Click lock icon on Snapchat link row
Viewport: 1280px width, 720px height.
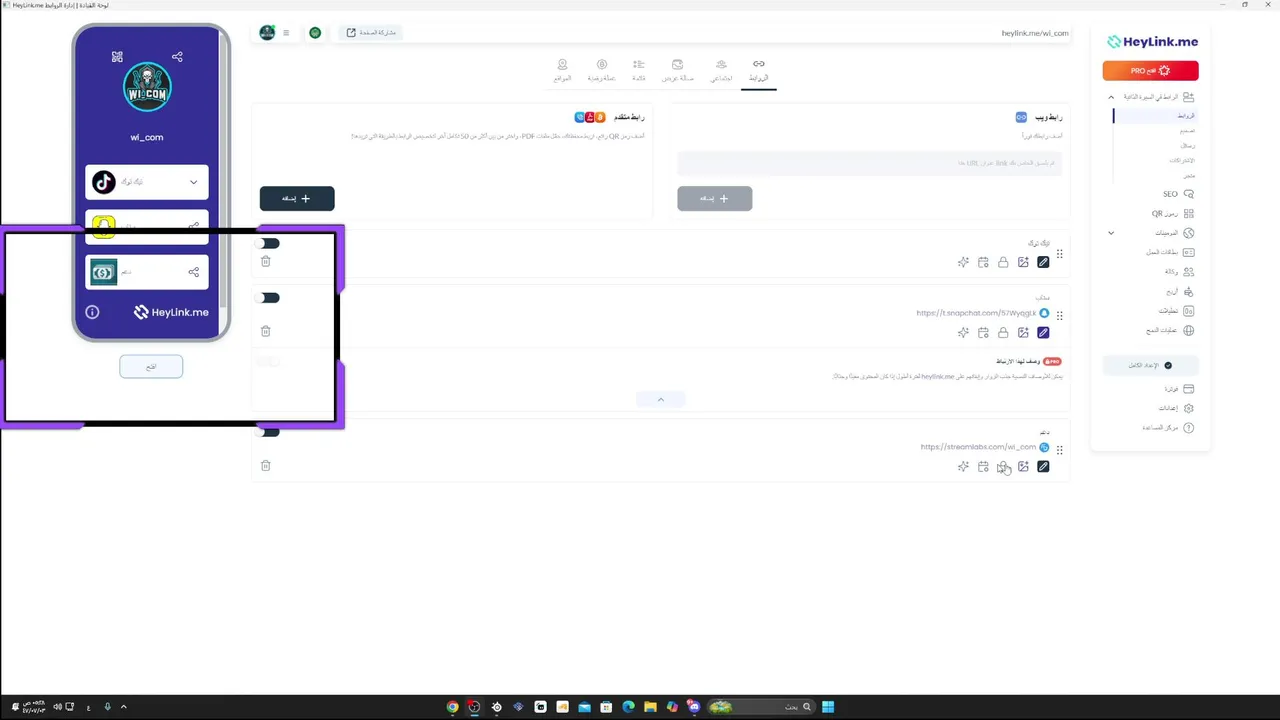click(1003, 332)
